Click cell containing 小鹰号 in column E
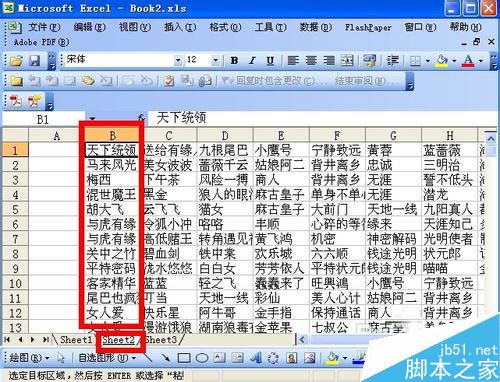This screenshot has height=382, width=500. 281,150
